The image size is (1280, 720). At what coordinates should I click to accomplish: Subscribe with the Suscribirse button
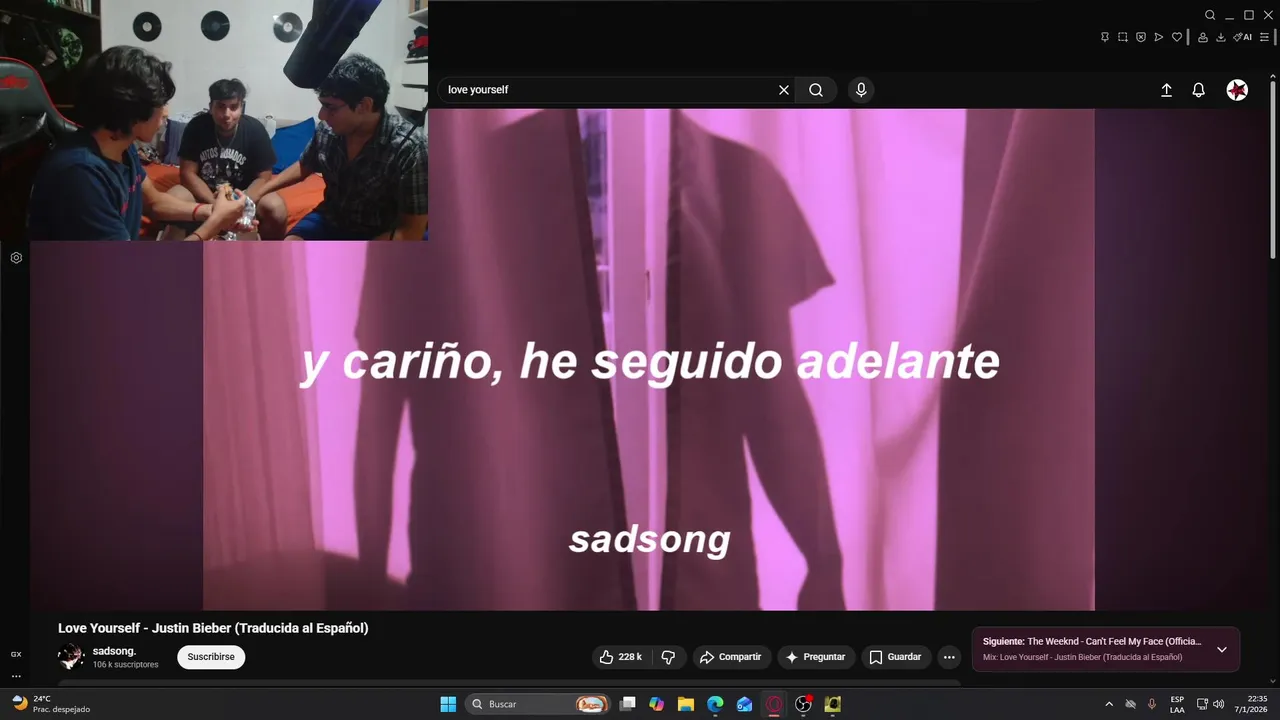[211, 657]
